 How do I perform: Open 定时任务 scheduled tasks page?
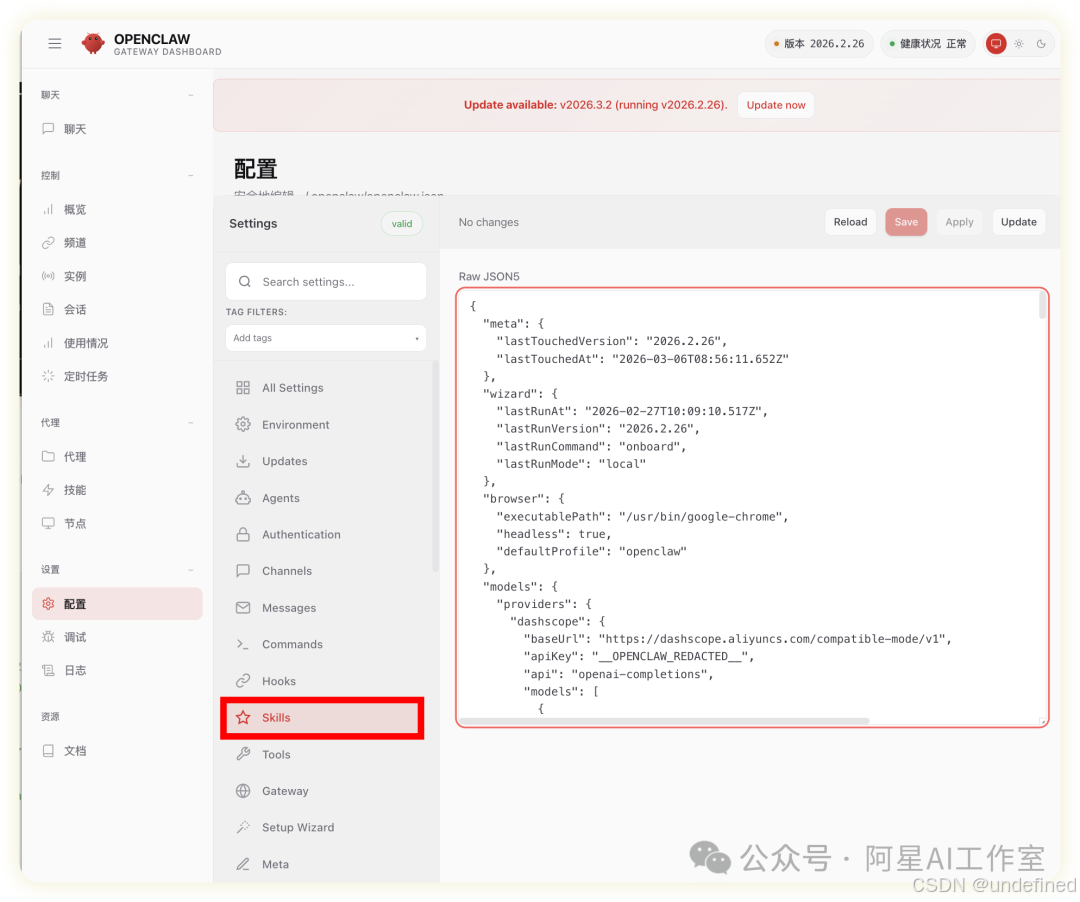[x=117, y=376]
